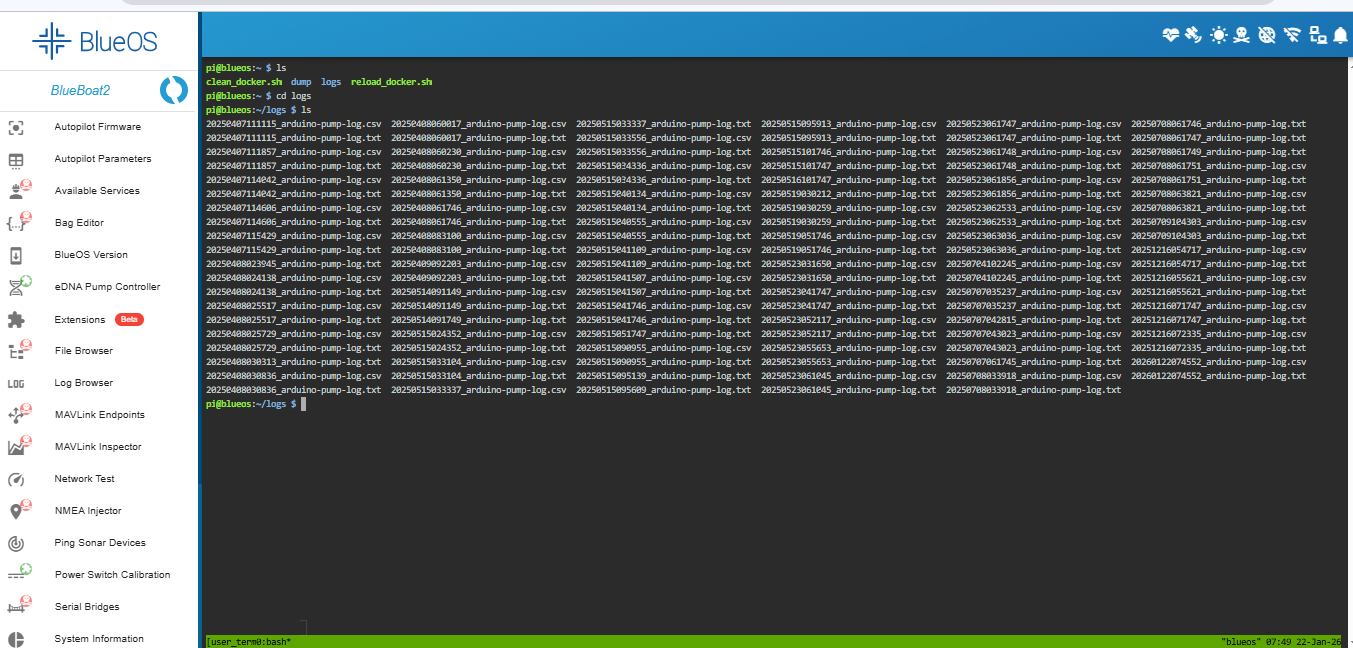The image size is (1353, 648).
Task: Toggle the sun theme brightness icon
Action: point(1218,35)
